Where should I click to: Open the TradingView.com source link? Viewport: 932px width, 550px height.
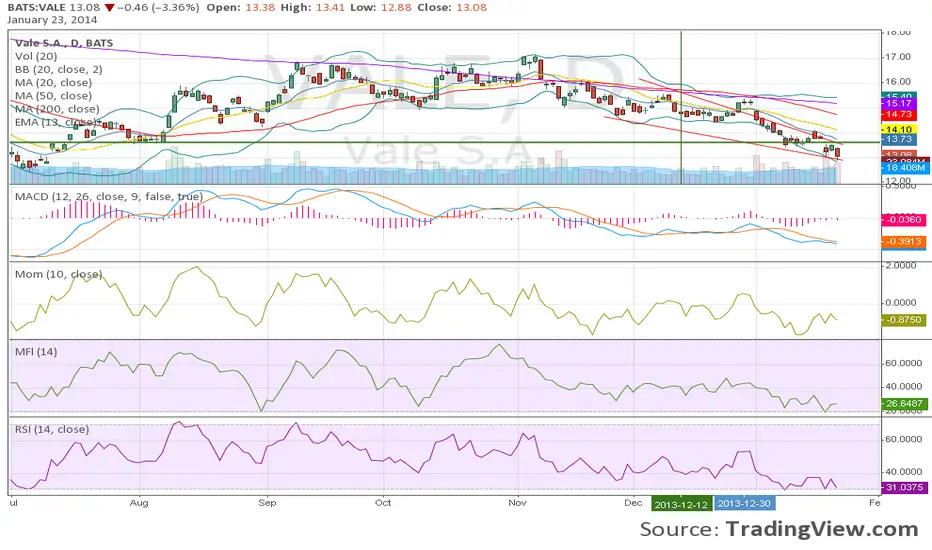(822, 529)
